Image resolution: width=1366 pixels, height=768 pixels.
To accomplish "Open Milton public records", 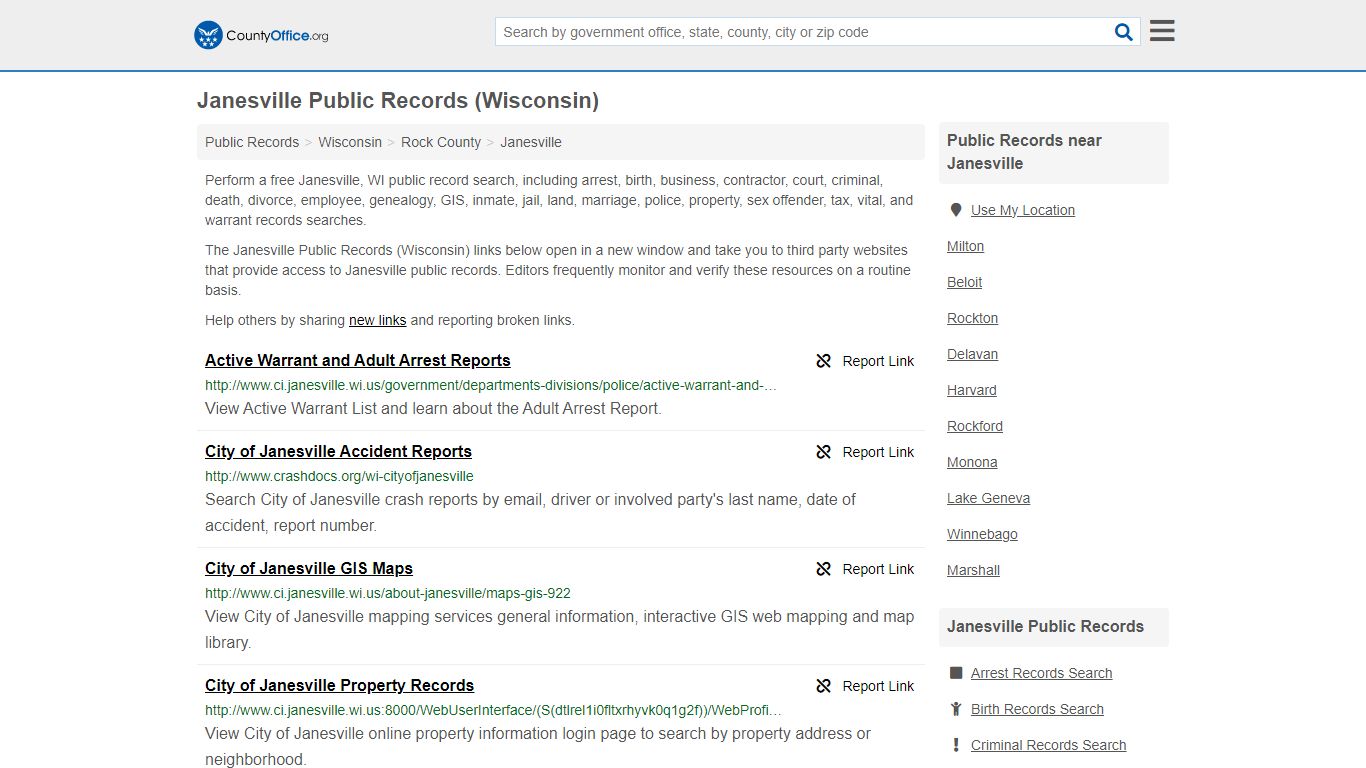I will coord(965,246).
